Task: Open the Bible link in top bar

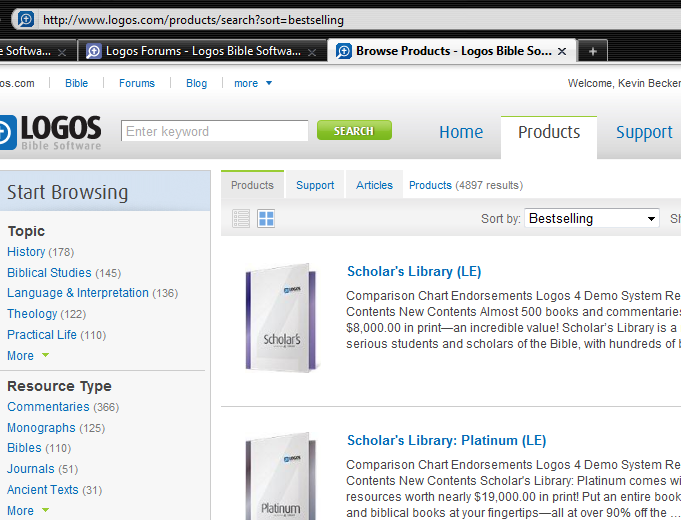Action: tap(76, 83)
